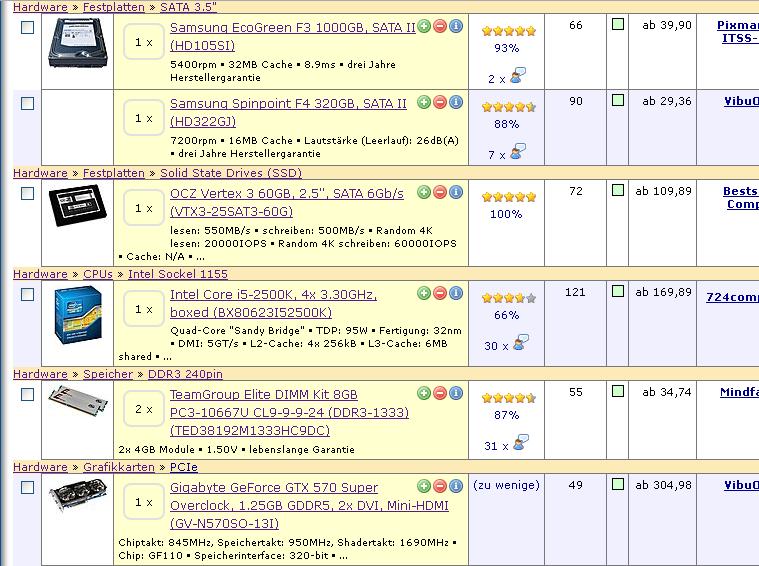The image size is (759, 566).
Task: Open OCZ Vertex 3 60GB product link
Action: click(x=287, y=202)
